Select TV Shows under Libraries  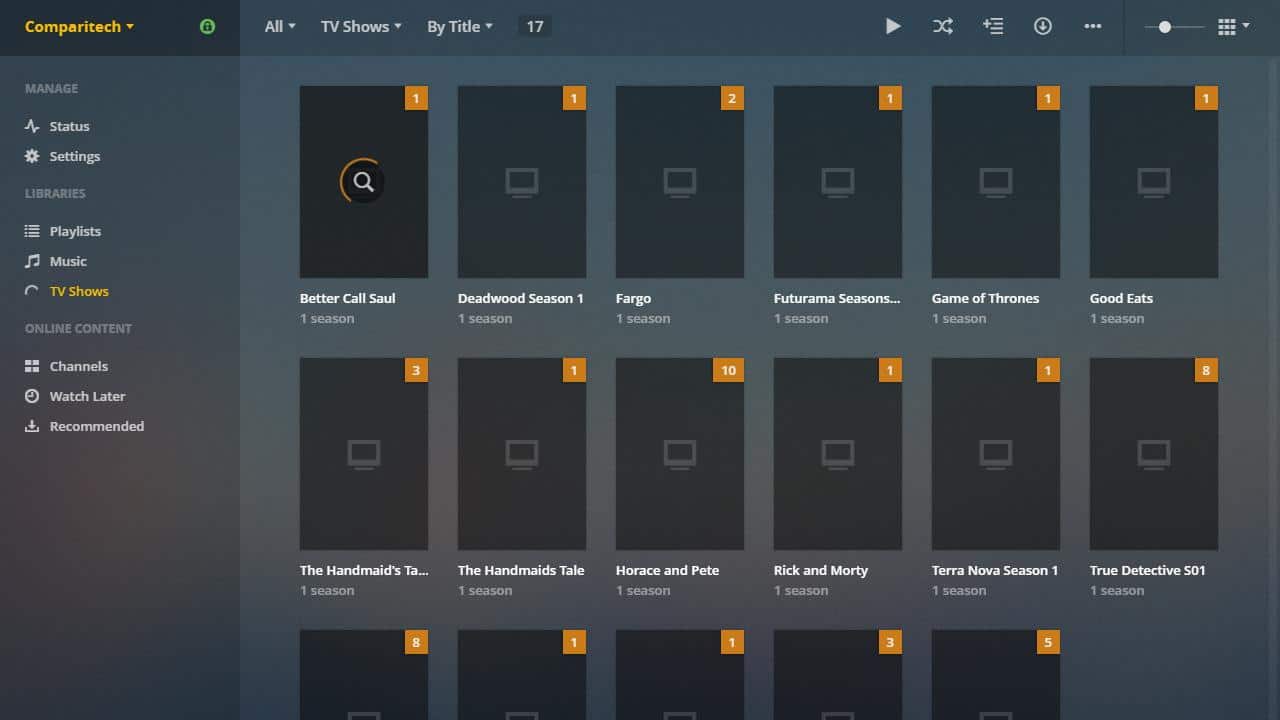point(79,291)
